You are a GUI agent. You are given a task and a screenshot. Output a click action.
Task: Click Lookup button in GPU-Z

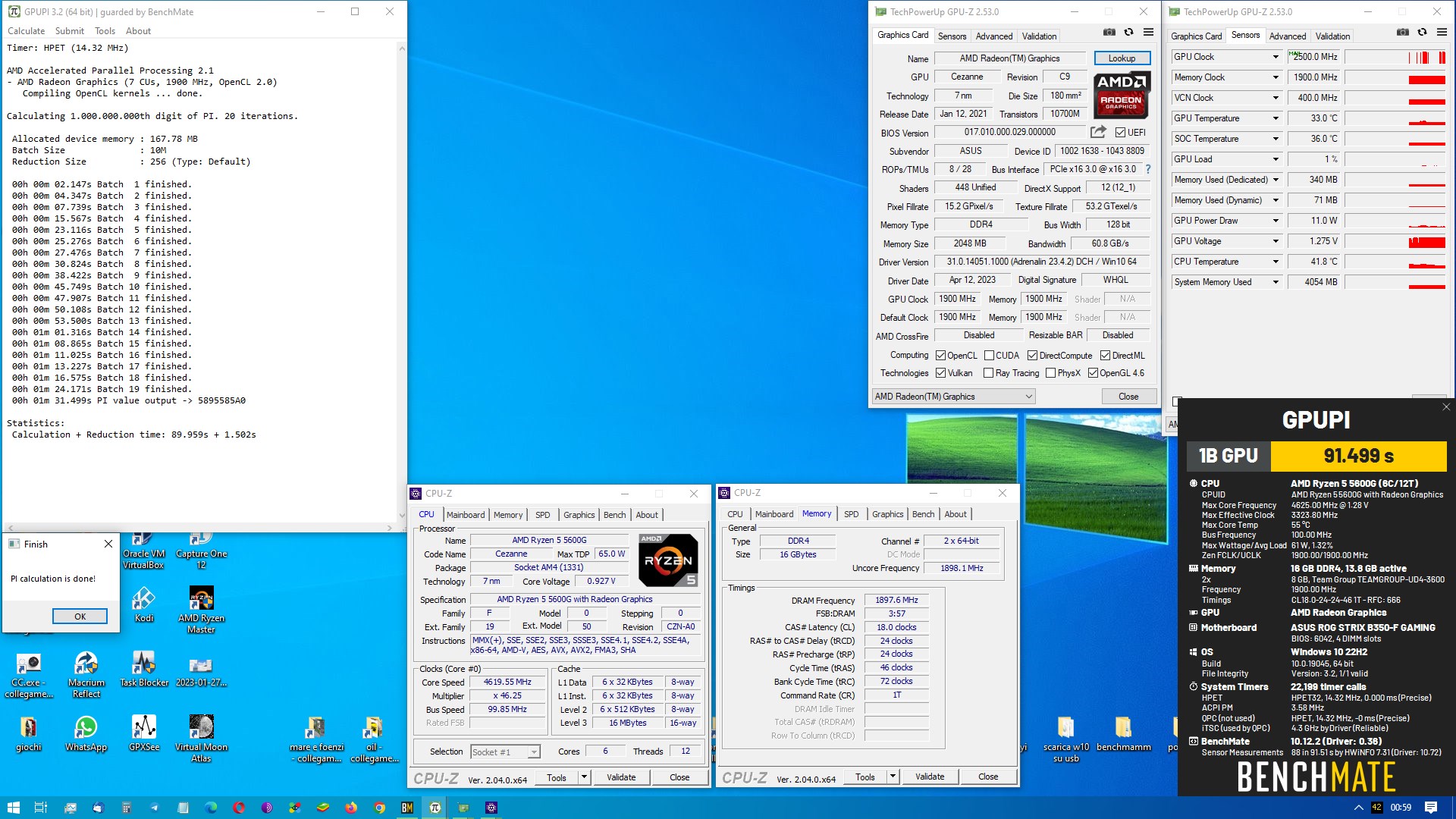tap(1122, 58)
